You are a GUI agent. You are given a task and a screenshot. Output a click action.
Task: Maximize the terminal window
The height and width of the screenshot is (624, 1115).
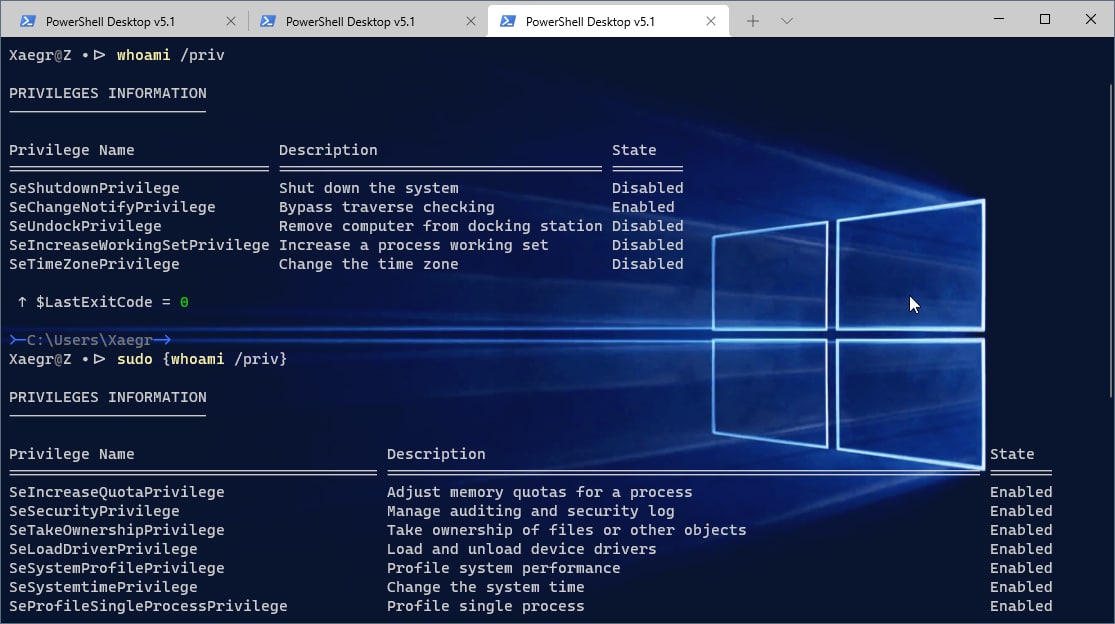(x=1045, y=19)
